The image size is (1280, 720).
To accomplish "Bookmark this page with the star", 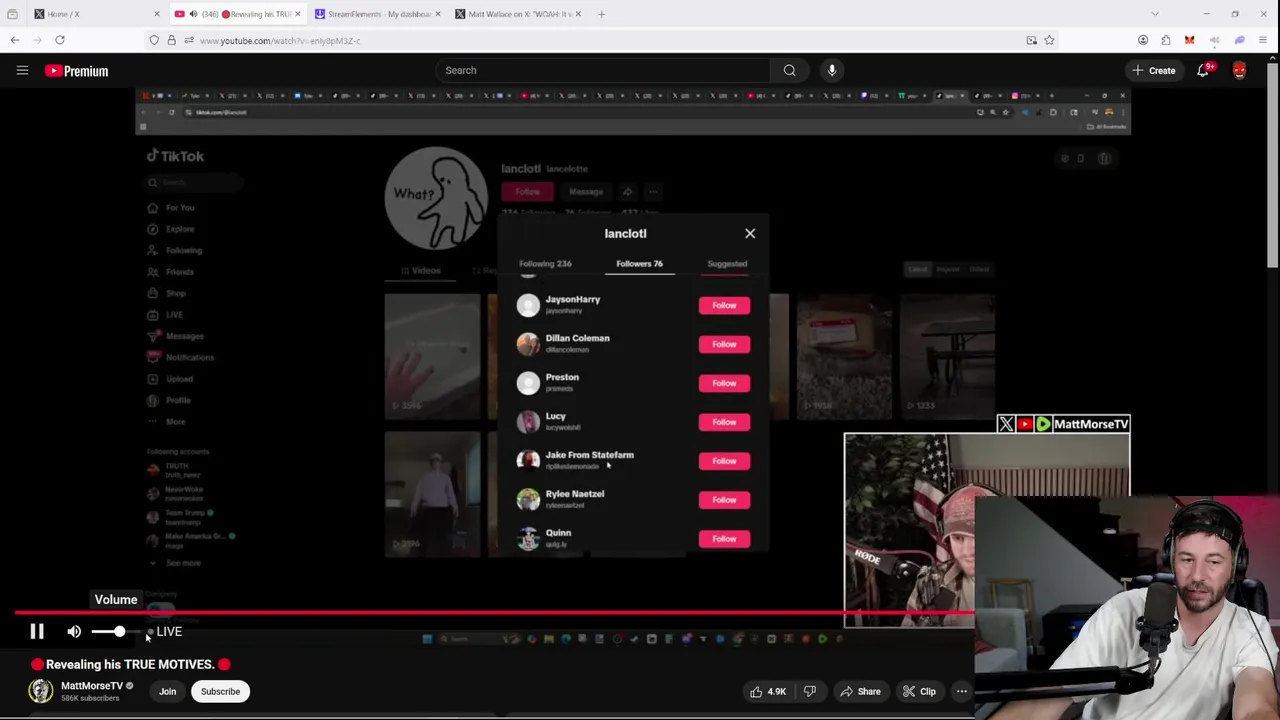I will point(1049,40).
